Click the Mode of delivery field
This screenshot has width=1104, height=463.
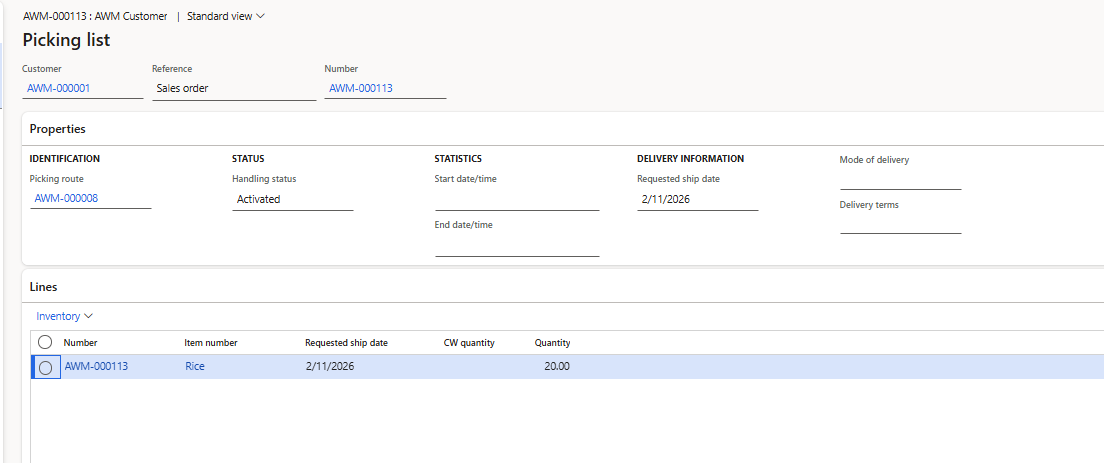[x=900, y=178]
